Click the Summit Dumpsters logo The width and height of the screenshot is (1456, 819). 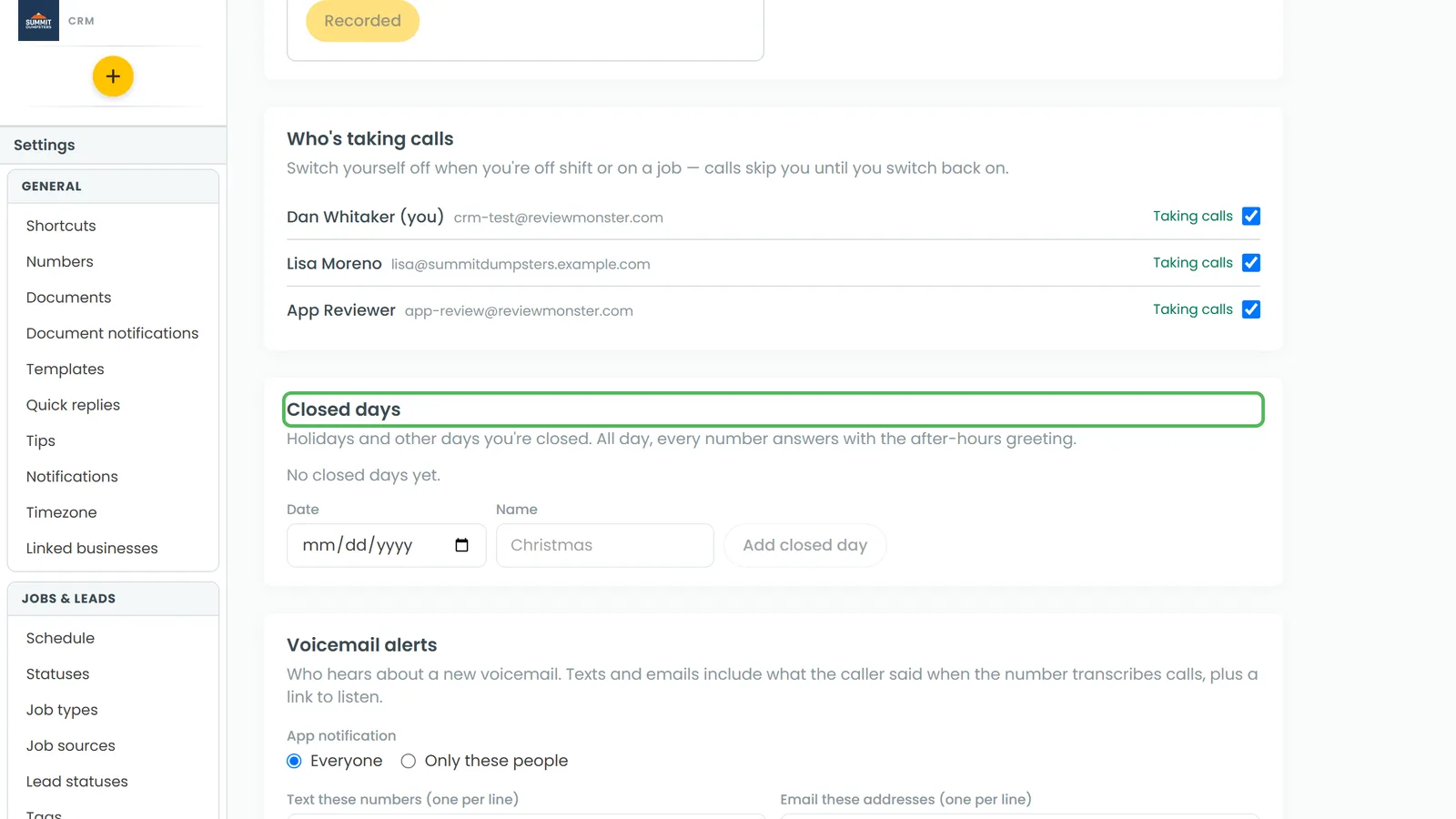coord(38,20)
